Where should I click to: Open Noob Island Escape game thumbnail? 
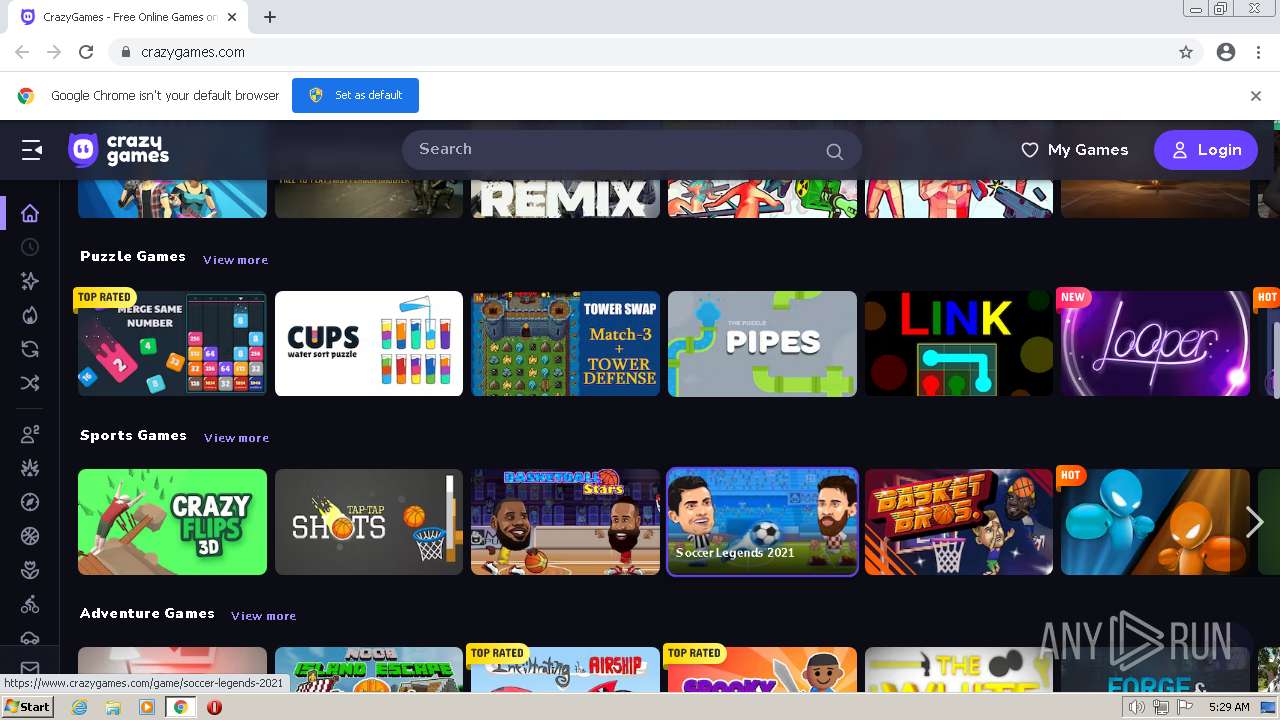tap(369, 670)
